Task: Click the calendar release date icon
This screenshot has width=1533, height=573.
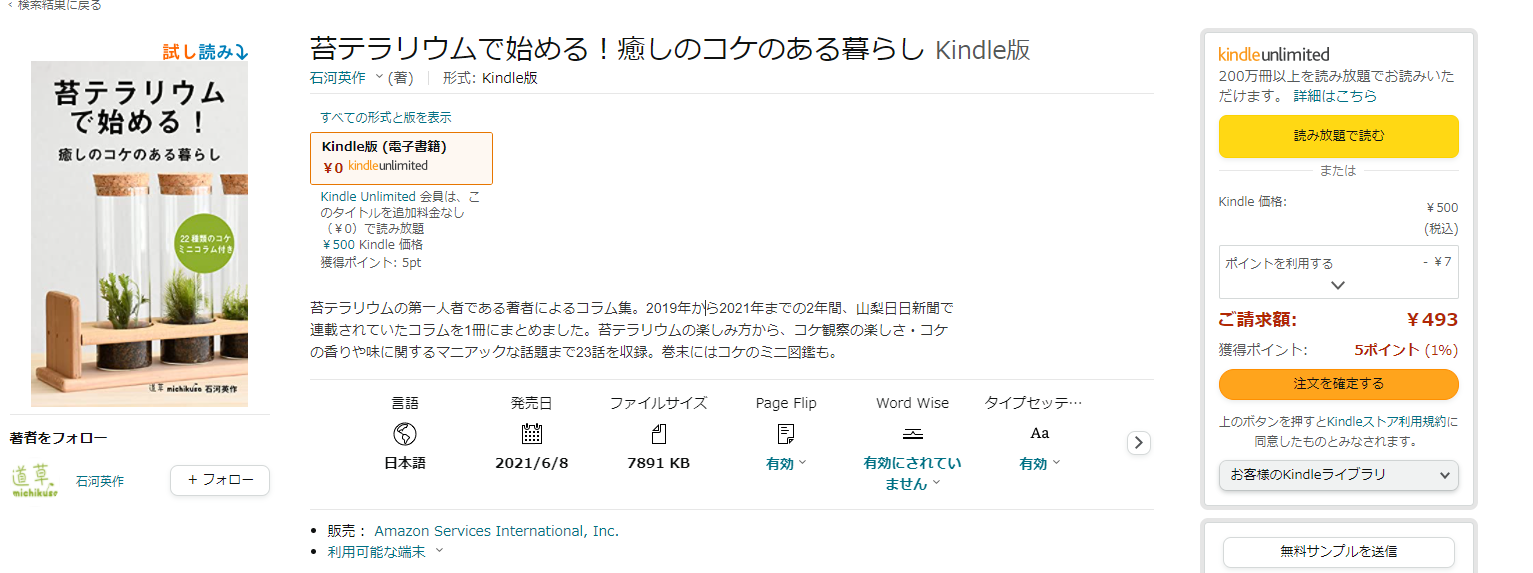Action: 532,434
